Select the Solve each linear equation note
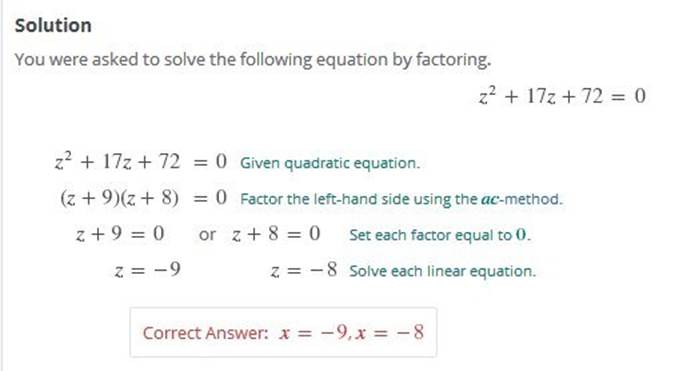This screenshot has height=371, width=675. click(x=443, y=271)
